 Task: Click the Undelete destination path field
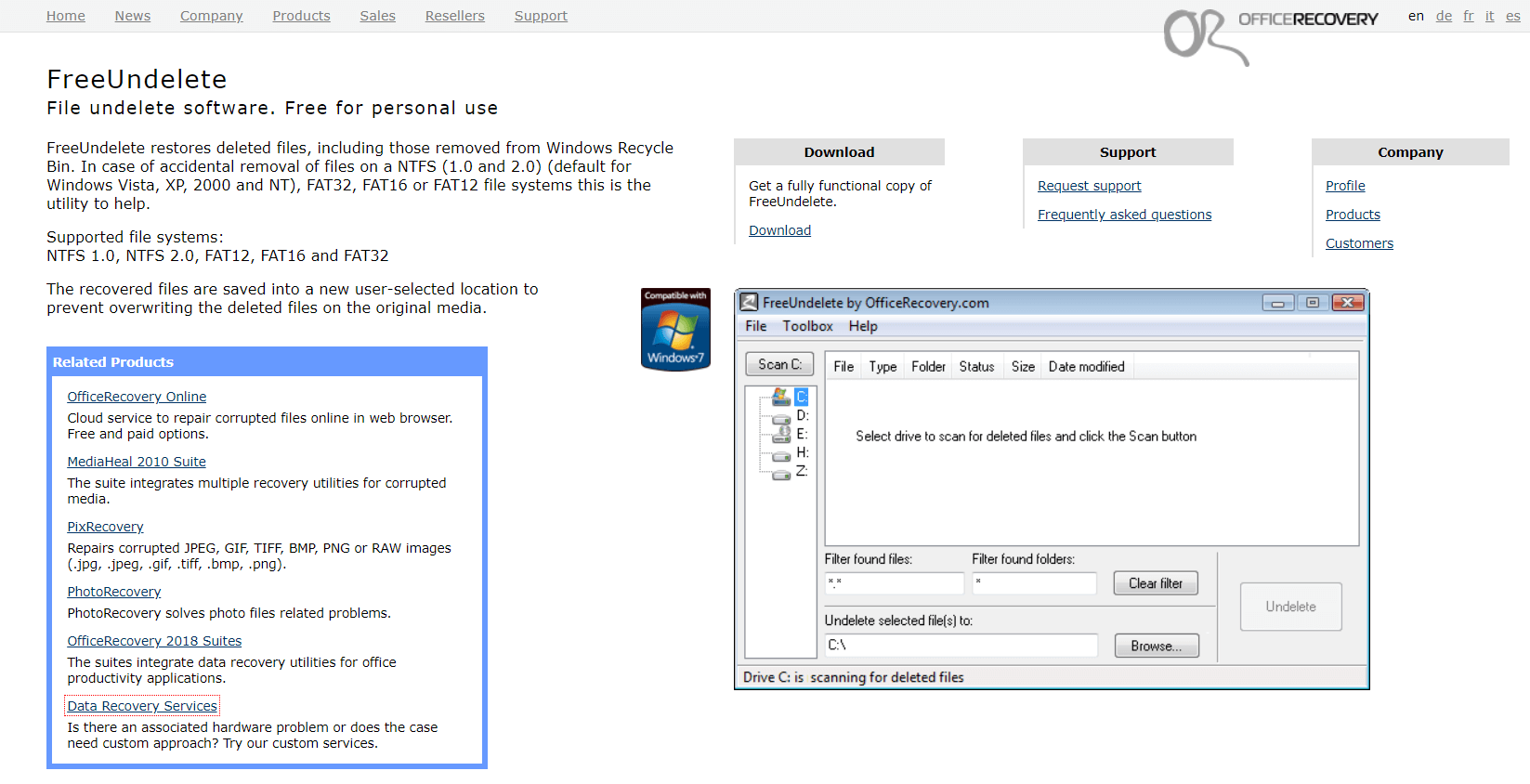[961, 645]
